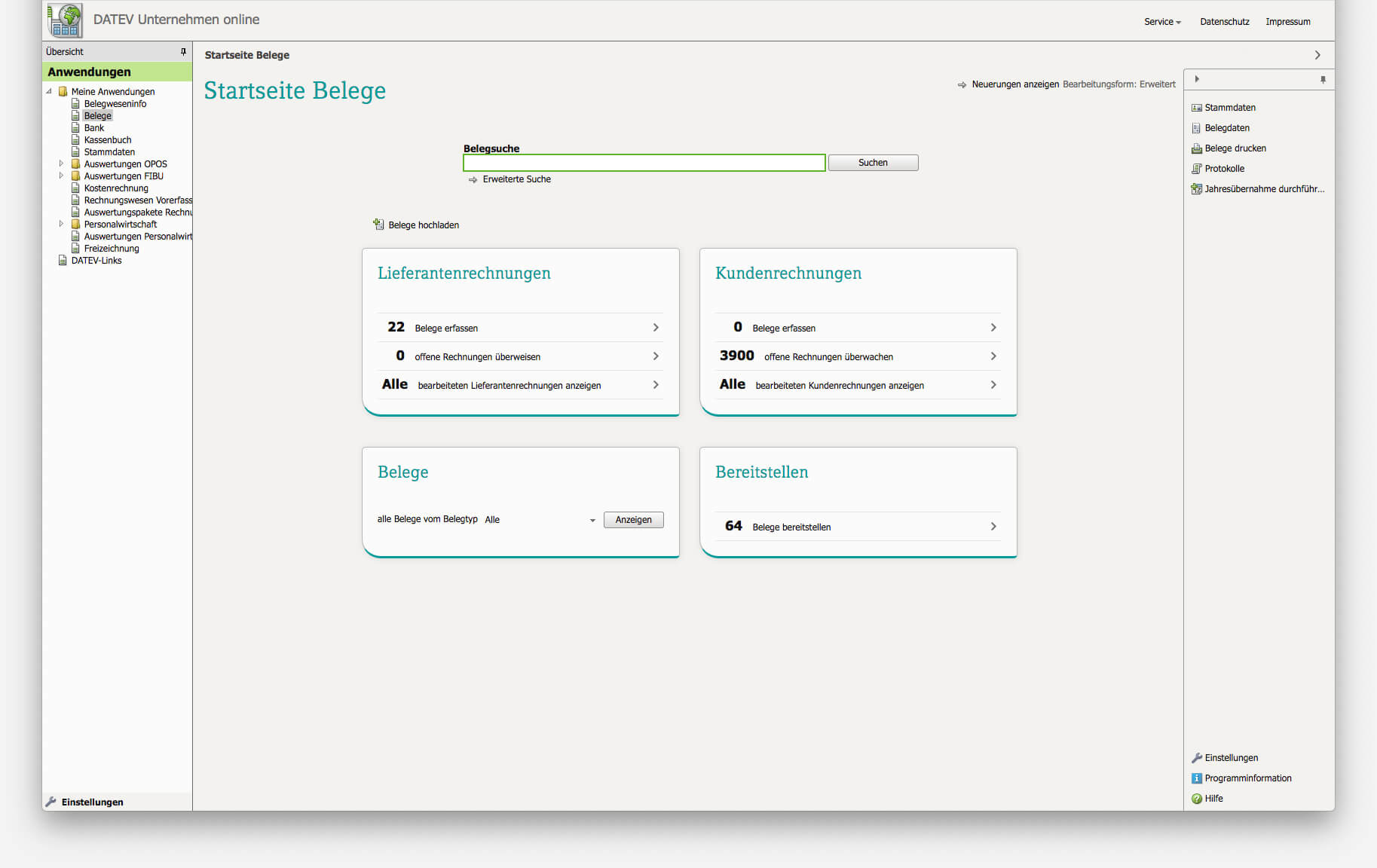
Task: Click into the Belegsuche search field
Action: (x=644, y=163)
